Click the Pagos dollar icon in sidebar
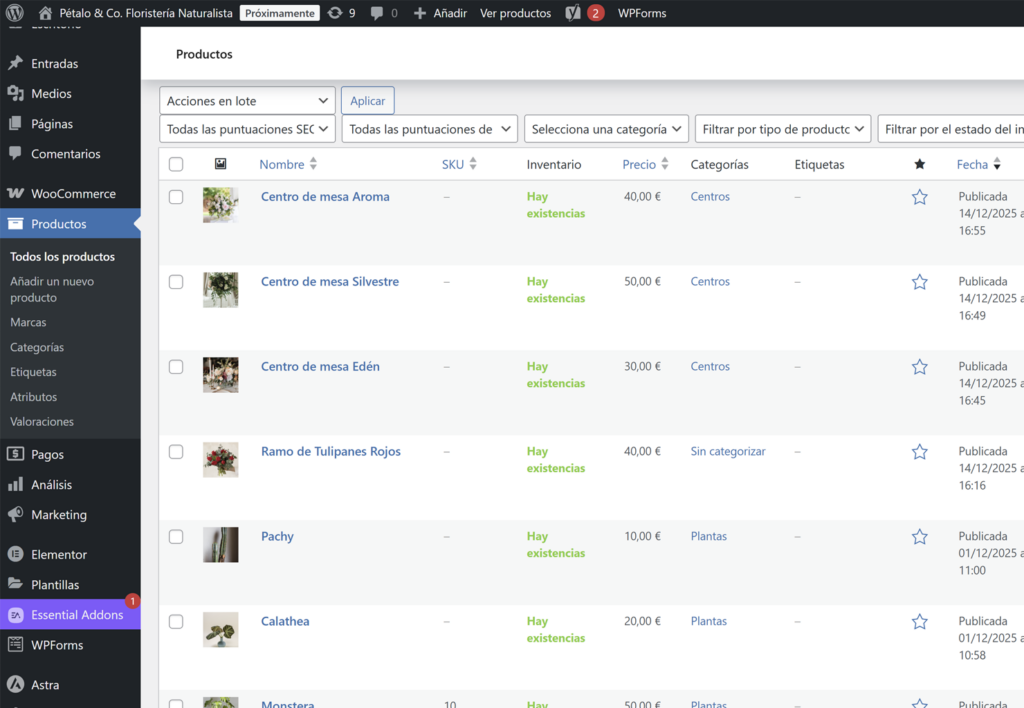1024x708 pixels. pyautogui.click(x=16, y=454)
